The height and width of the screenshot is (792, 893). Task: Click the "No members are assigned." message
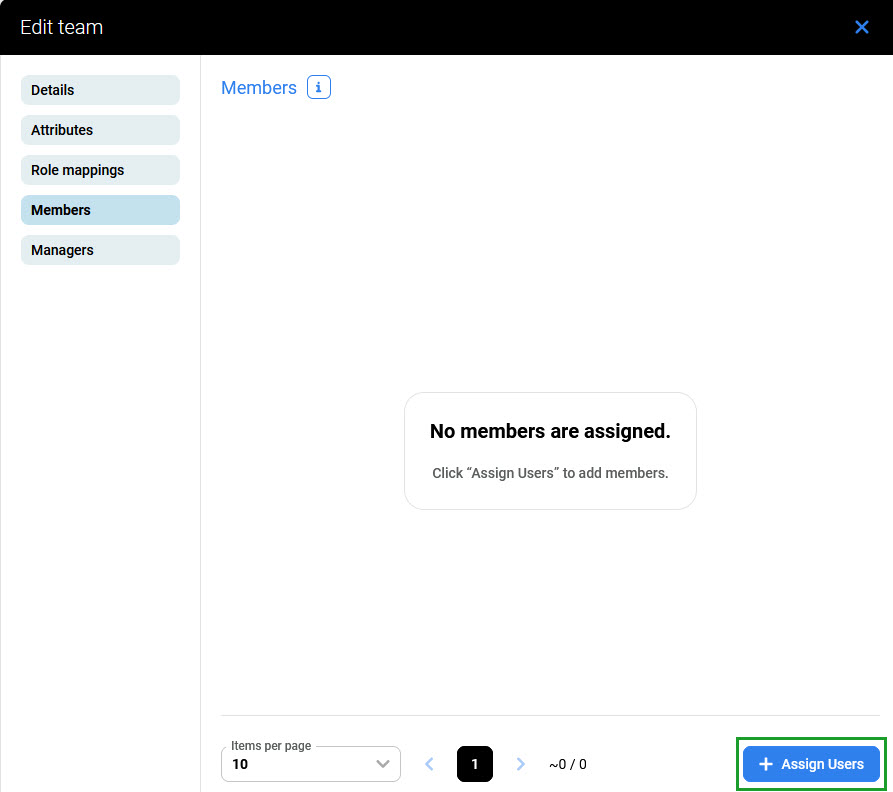(x=550, y=431)
